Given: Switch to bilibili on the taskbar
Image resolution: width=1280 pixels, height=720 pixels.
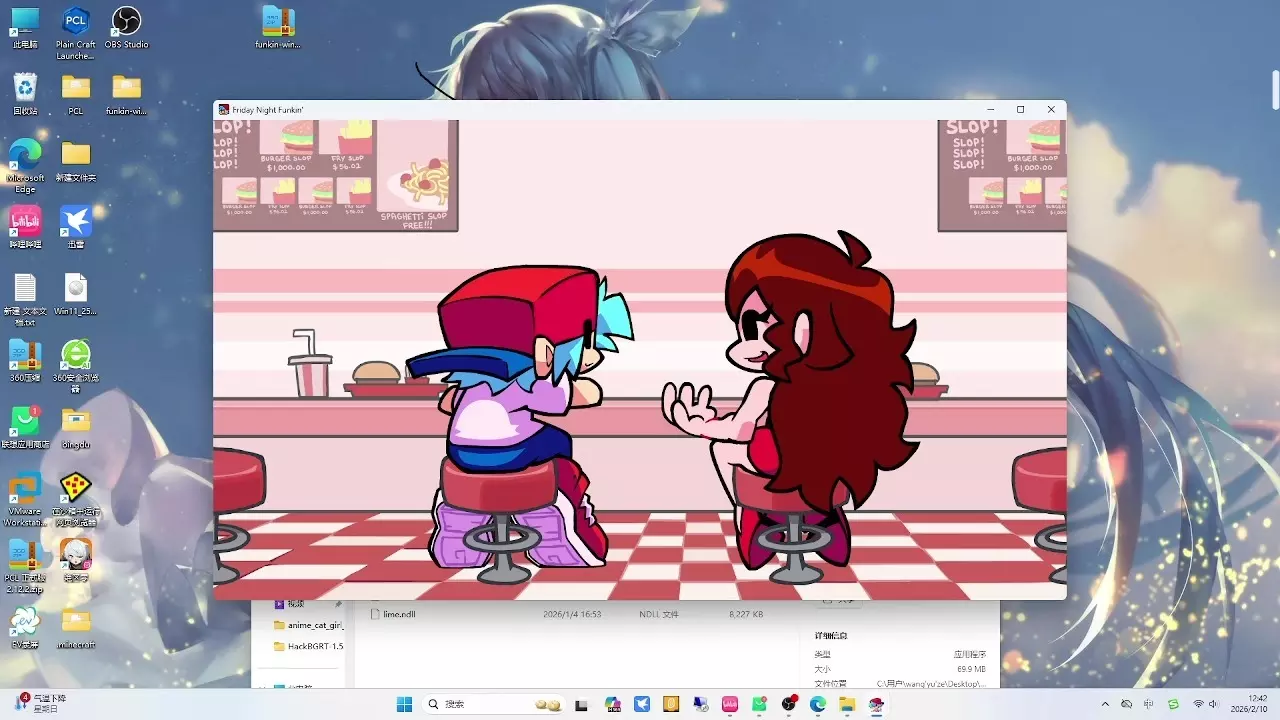Looking at the screenshot, I should click(730, 704).
